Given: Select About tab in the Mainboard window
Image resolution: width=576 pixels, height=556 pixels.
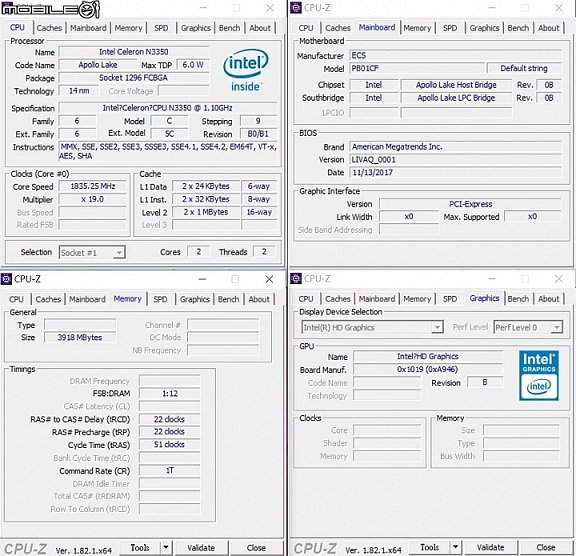Looking at the screenshot, I should [x=548, y=28].
